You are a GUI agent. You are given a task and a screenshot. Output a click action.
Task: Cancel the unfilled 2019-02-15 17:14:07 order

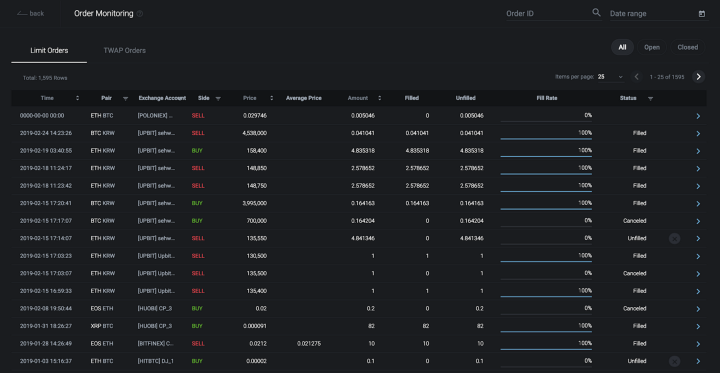tap(674, 238)
